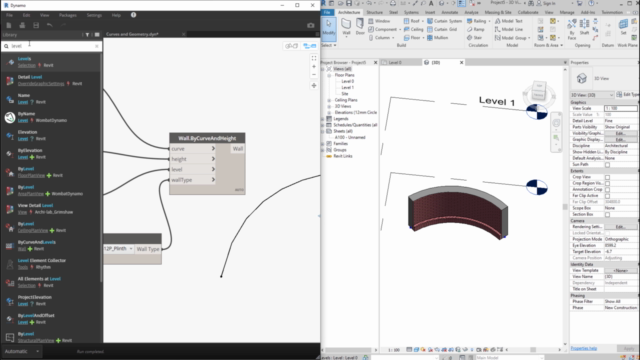Expand 3D Views in Project Browser
640x360 pixels.
tap(329, 106)
